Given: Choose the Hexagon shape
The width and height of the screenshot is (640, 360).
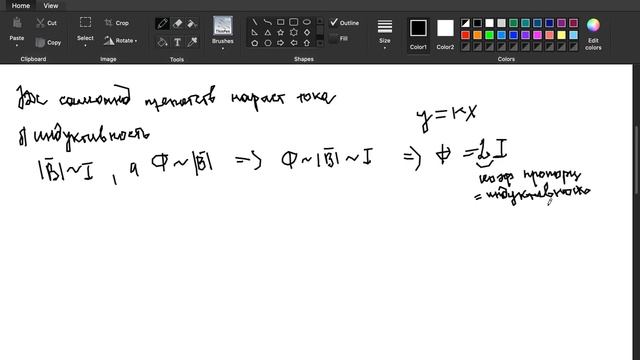Looking at the screenshot, I should (x=267, y=42).
